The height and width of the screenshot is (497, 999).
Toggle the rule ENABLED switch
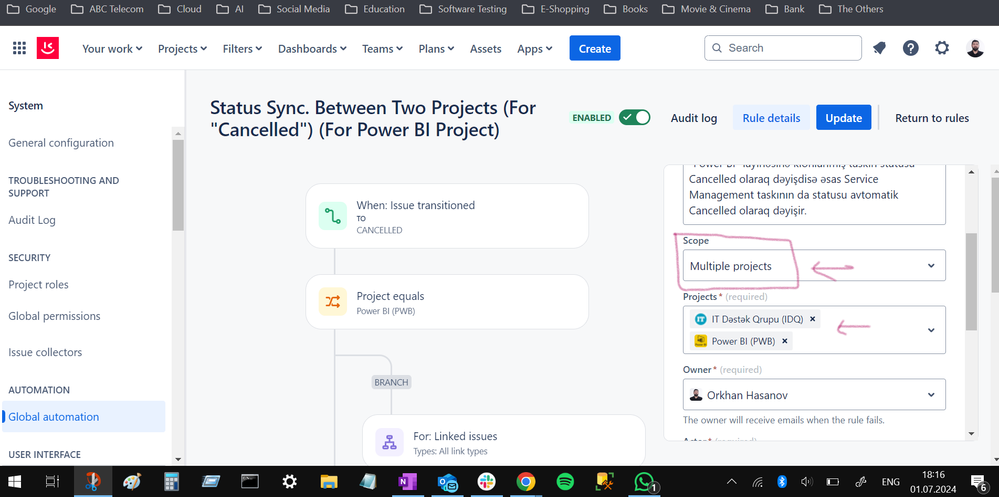pyautogui.click(x=635, y=118)
